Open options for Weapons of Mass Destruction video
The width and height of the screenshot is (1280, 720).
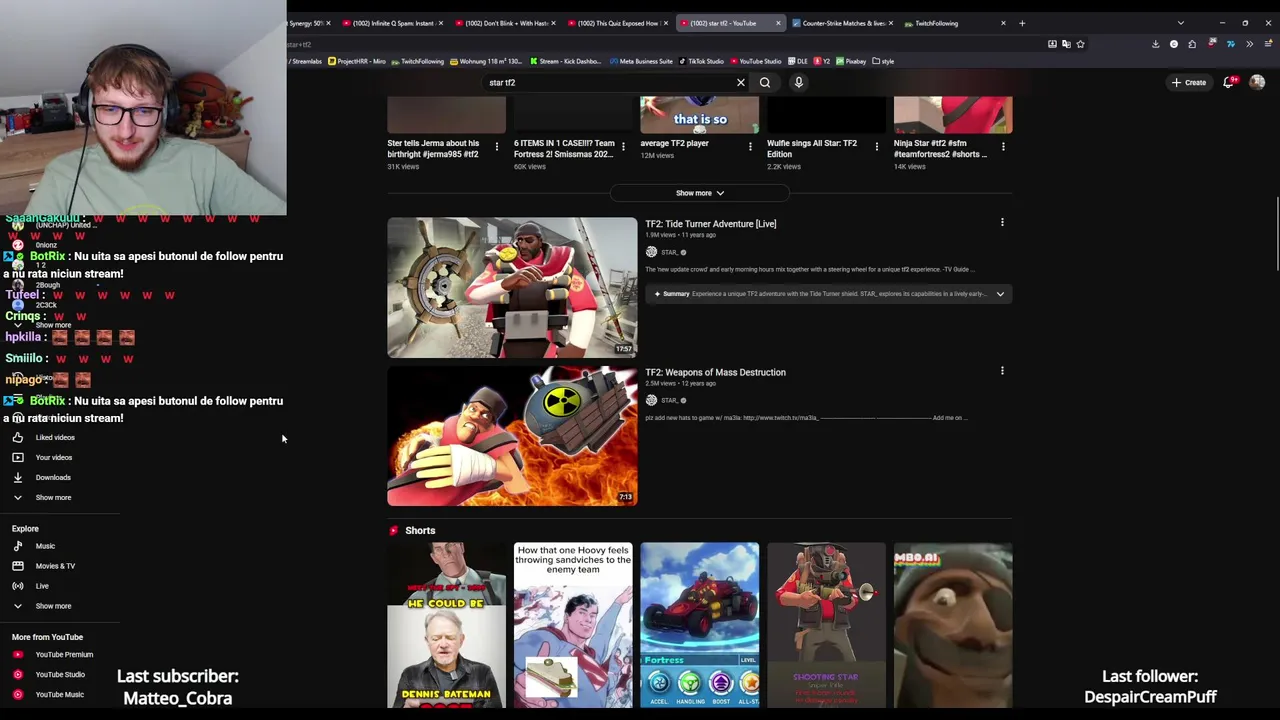[1002, 371]
